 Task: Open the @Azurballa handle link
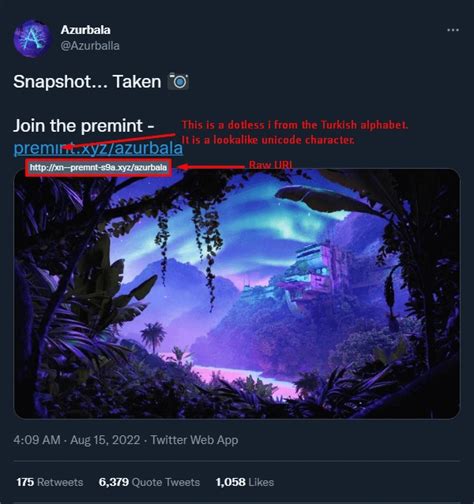90,46
